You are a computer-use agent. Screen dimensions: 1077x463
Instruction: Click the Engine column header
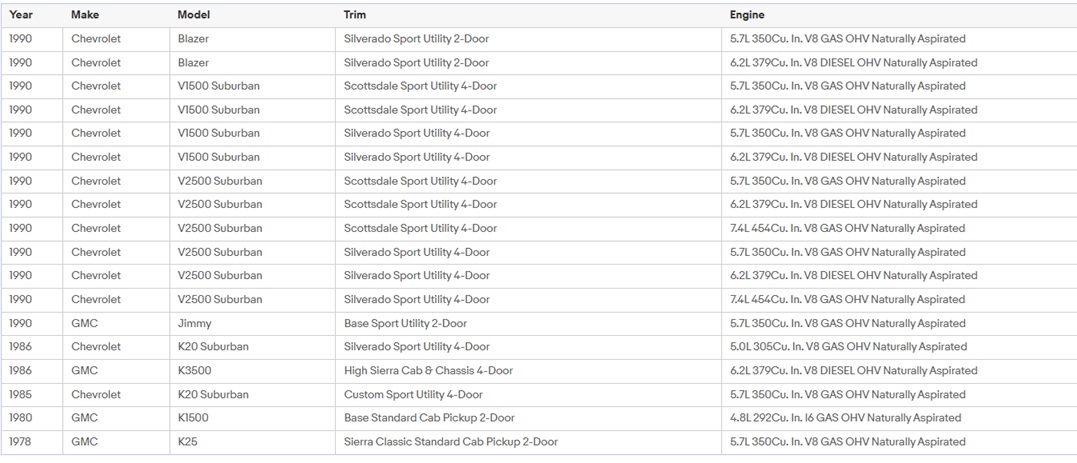[x=747, y=15]
